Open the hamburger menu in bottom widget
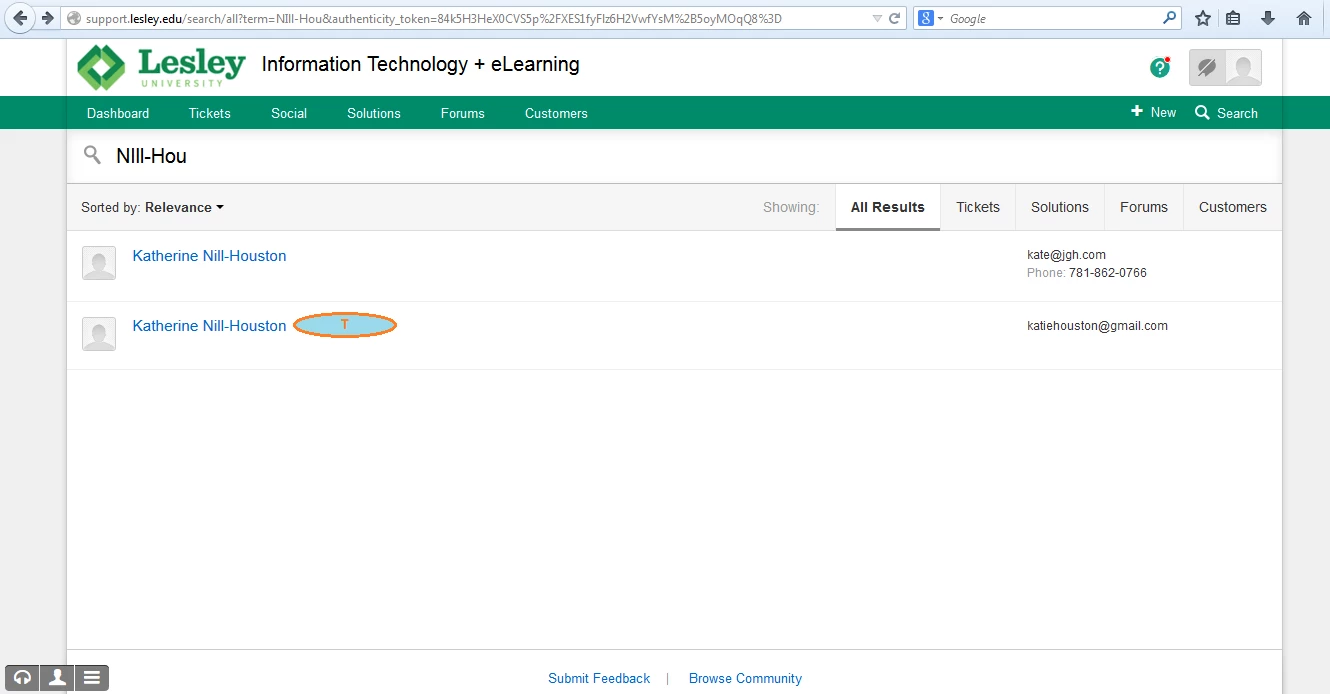The image size is (1330, 694). point(91,677)
